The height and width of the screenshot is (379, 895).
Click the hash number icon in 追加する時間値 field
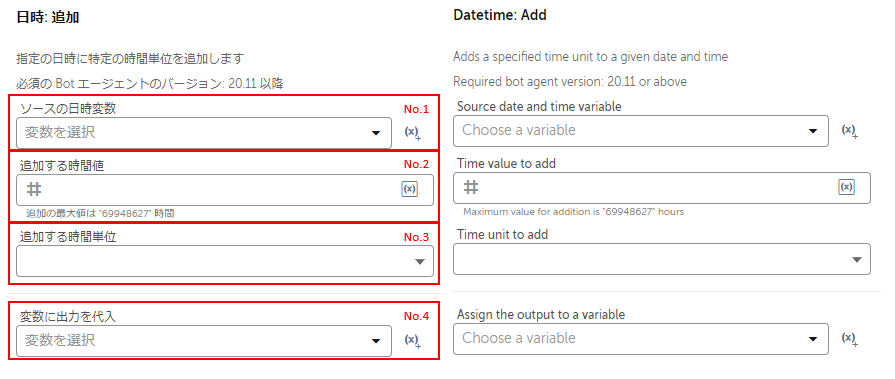pyautogui.click(x=34, y=190)
